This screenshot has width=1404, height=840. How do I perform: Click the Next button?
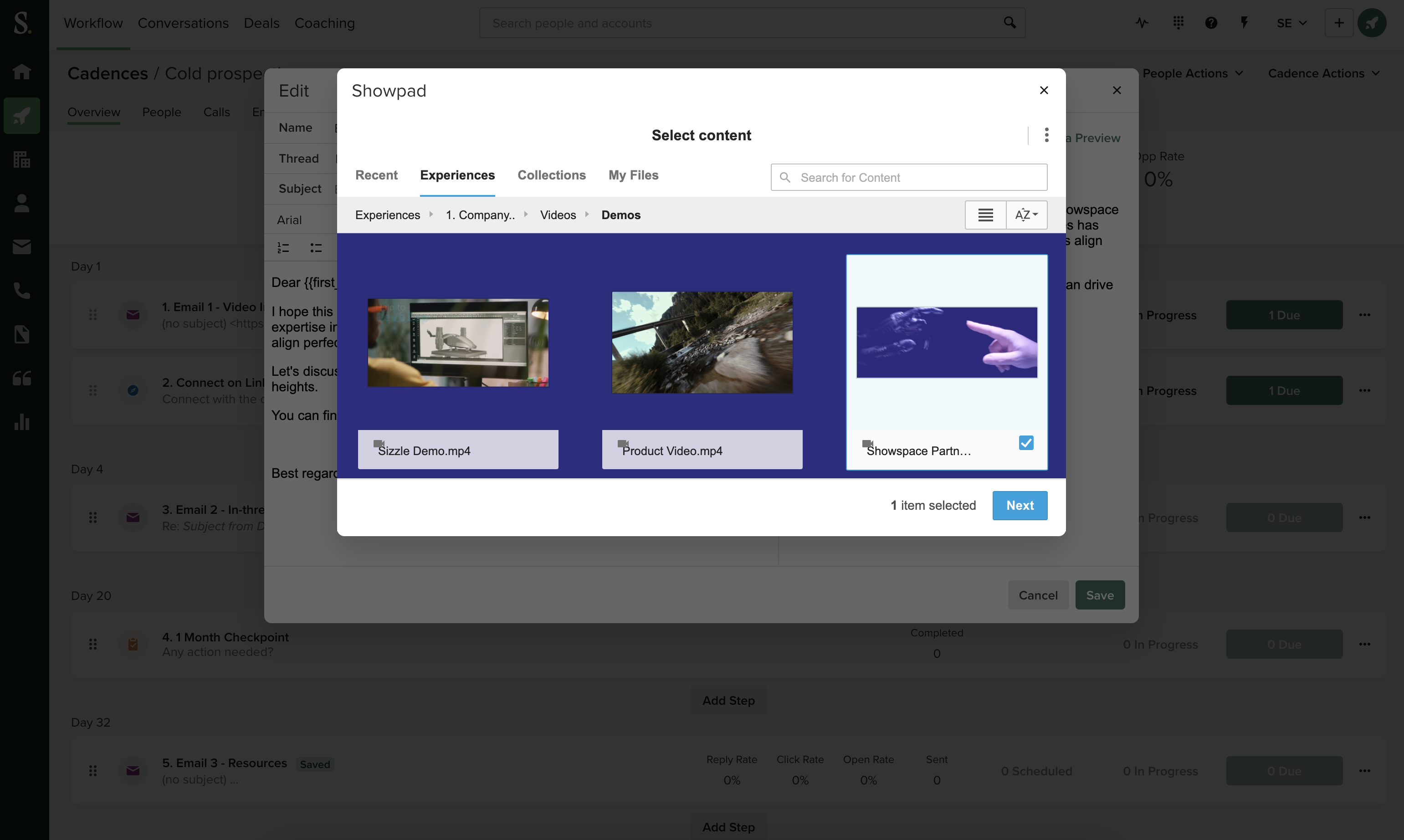pos(1020,506)
